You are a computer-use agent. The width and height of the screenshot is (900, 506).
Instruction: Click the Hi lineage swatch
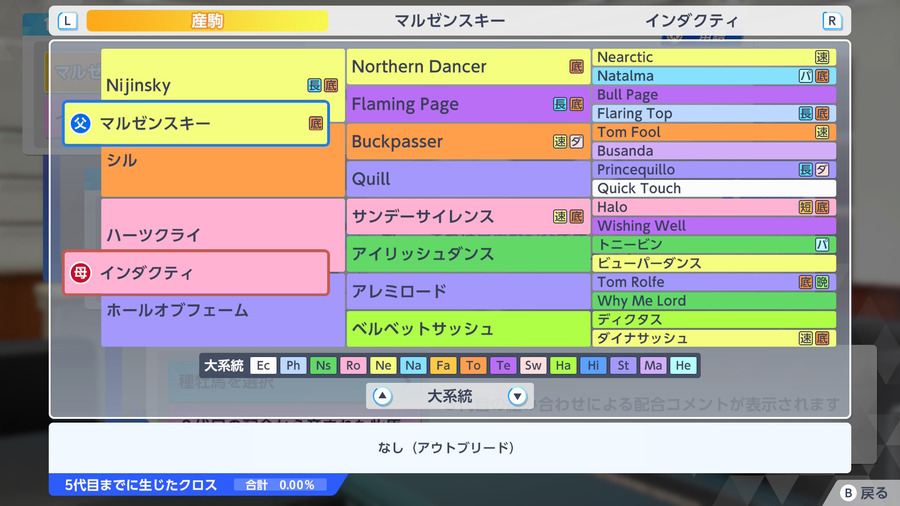(593, 365)
